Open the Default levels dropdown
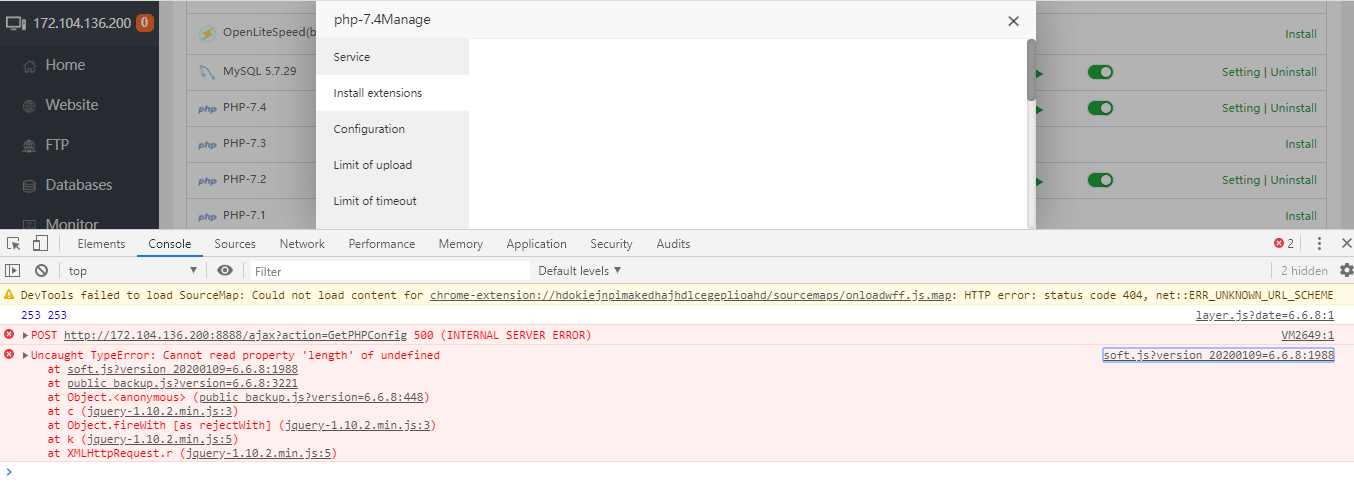The width and height of the screenshot is (1354, 504). [580, 270]
